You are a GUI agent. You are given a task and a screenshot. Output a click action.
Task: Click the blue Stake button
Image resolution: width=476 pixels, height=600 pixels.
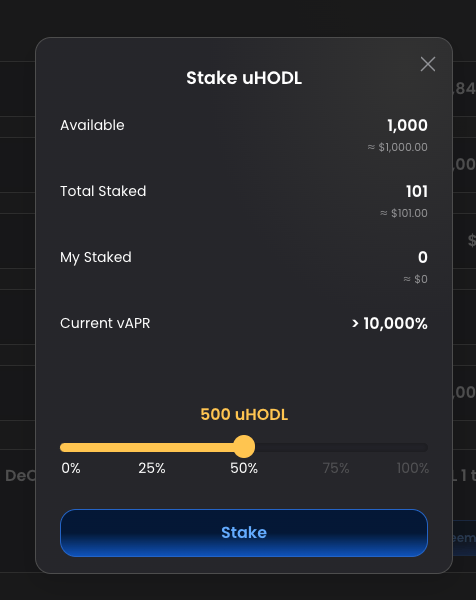point(244,533)
